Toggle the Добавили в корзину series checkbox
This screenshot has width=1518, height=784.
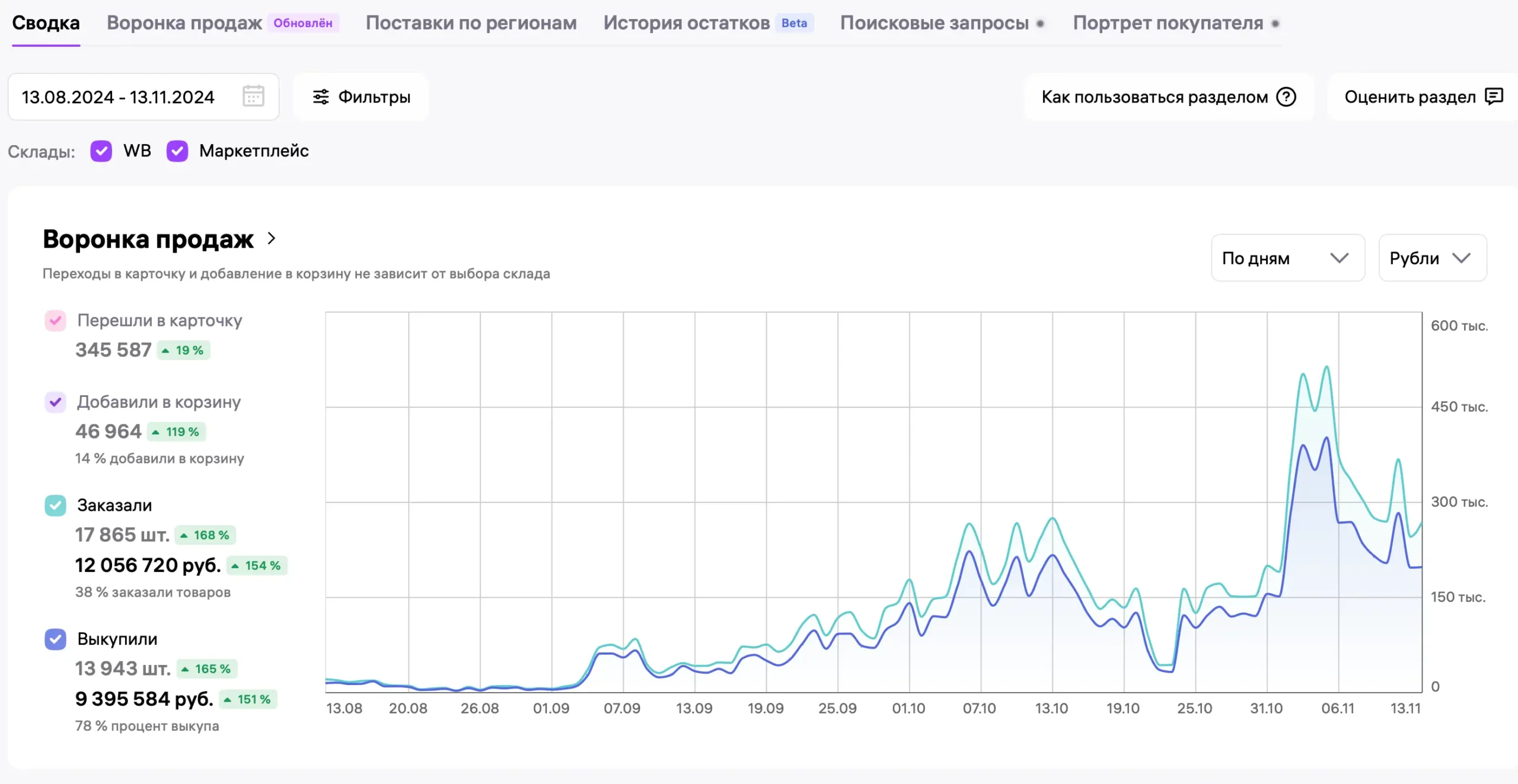(x=56, y=402)
